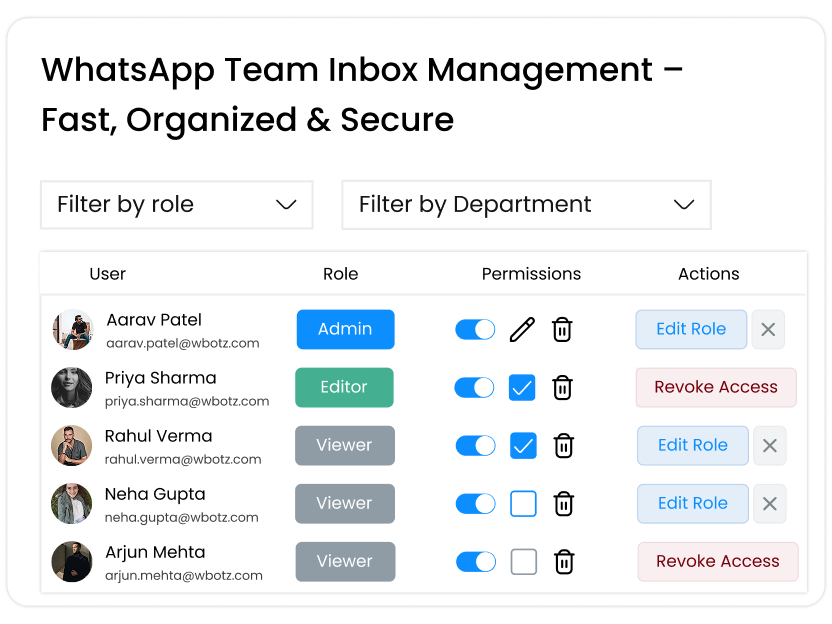Click the X button beside Aarav Patel's Edit Role

coord(768,330)
